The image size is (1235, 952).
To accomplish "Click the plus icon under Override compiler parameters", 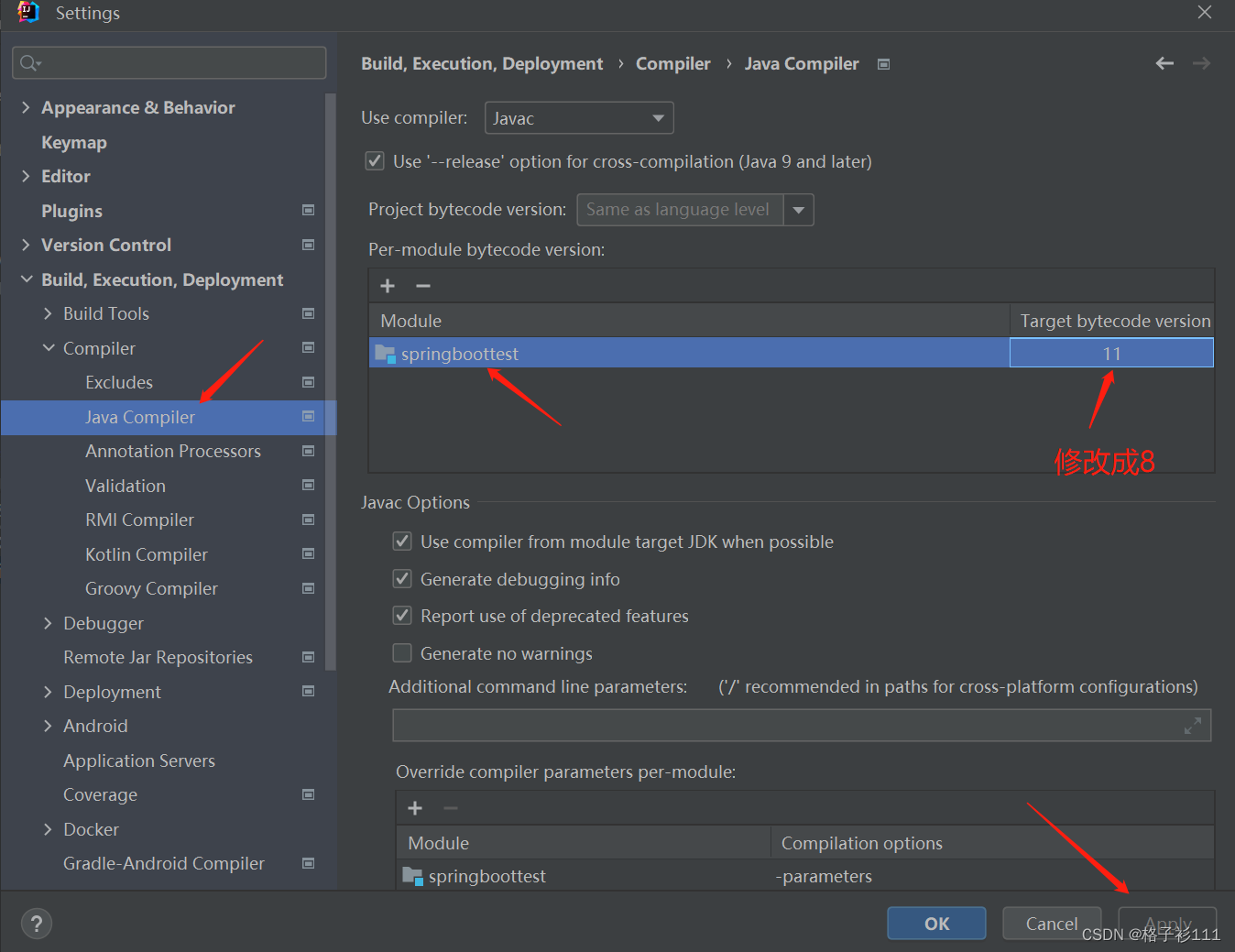I will [x=415, y=808].
